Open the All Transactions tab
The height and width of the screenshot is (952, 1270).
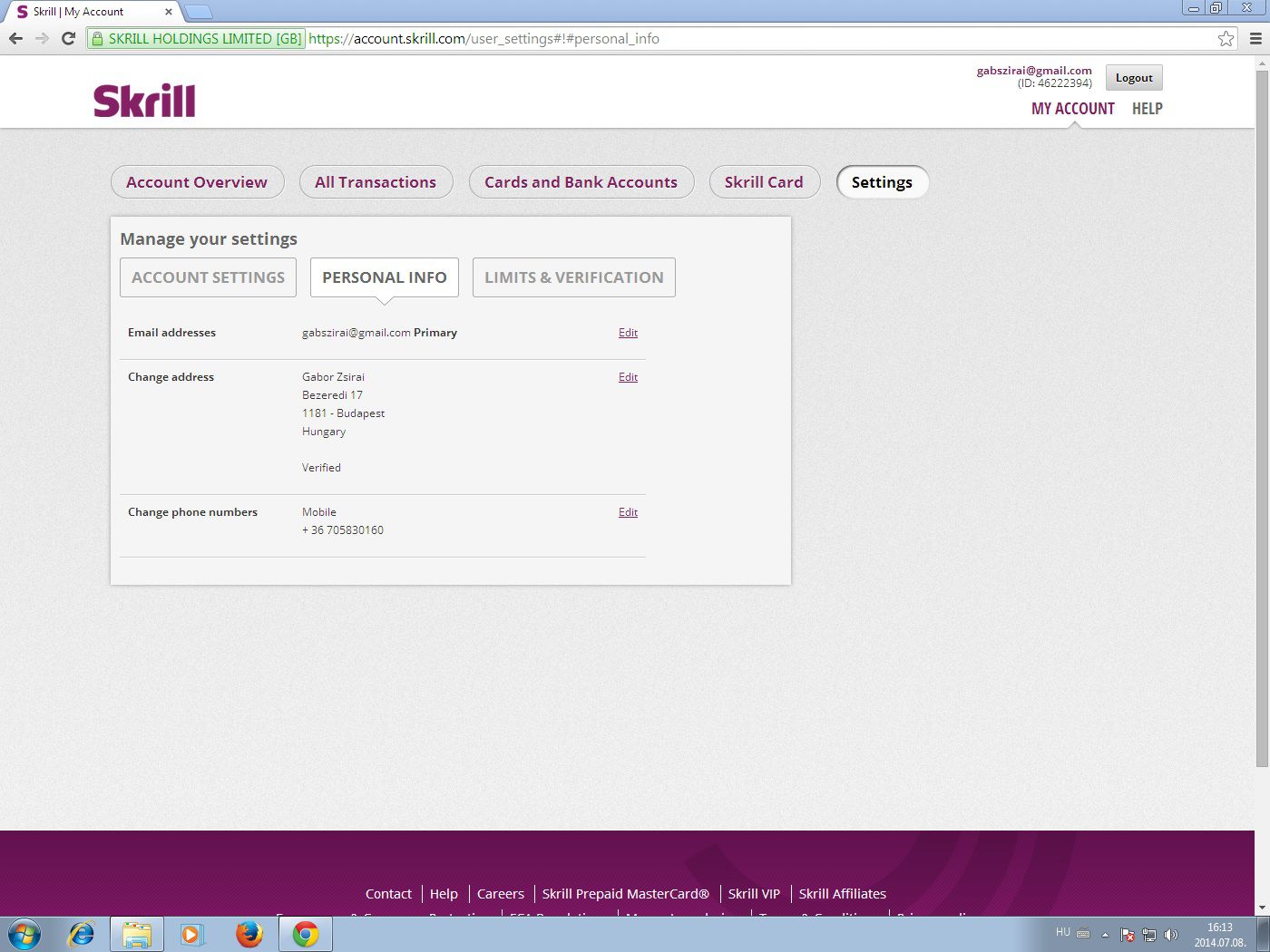click(x=376, y=182)
